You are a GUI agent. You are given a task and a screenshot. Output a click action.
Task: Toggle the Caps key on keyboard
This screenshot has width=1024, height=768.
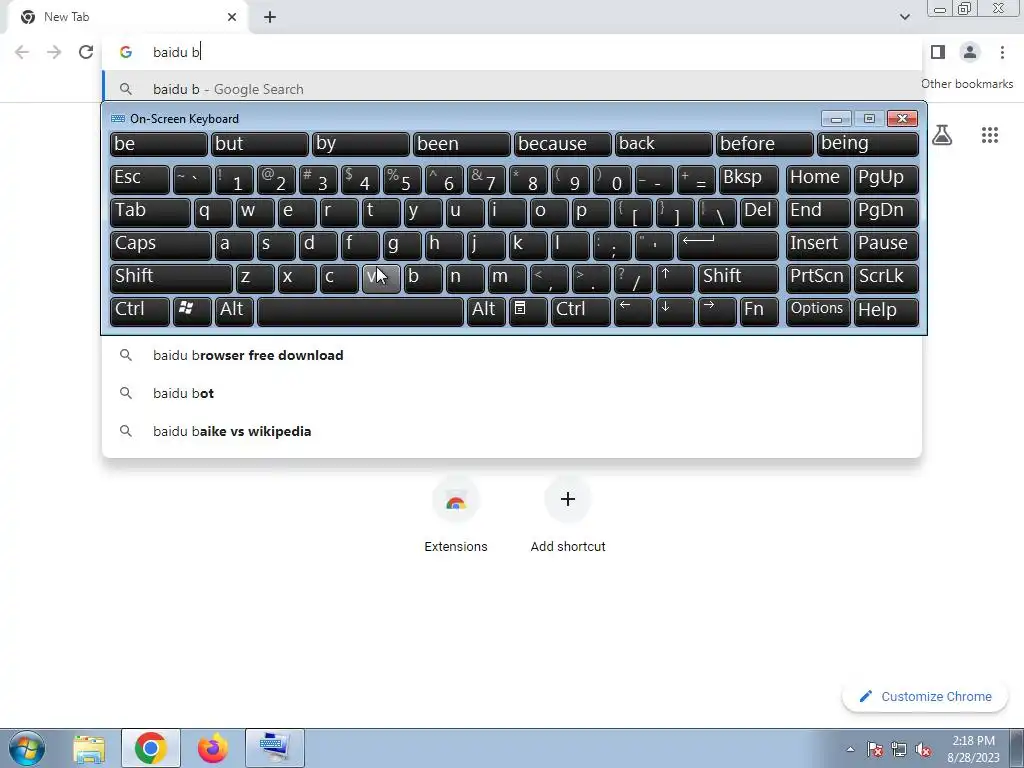point(161,245)
